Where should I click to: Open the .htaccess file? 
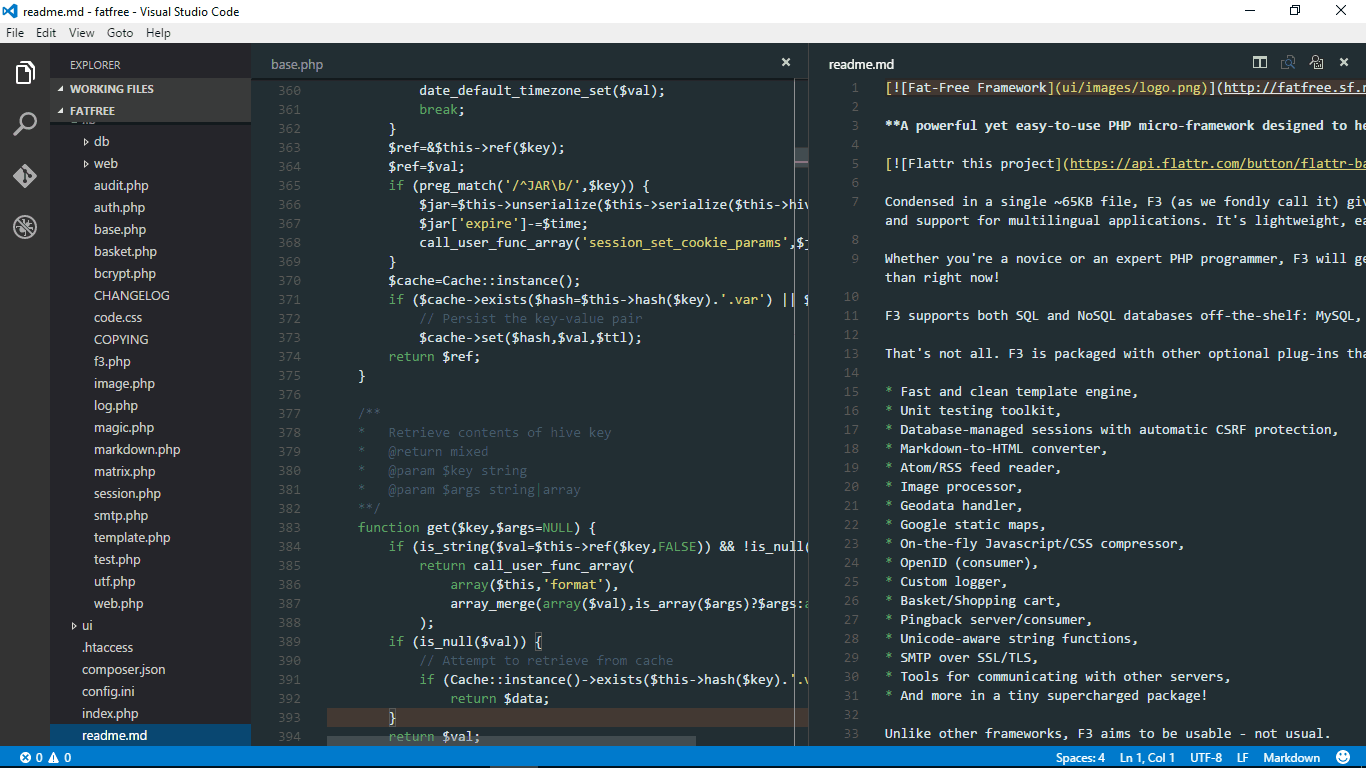107,648
